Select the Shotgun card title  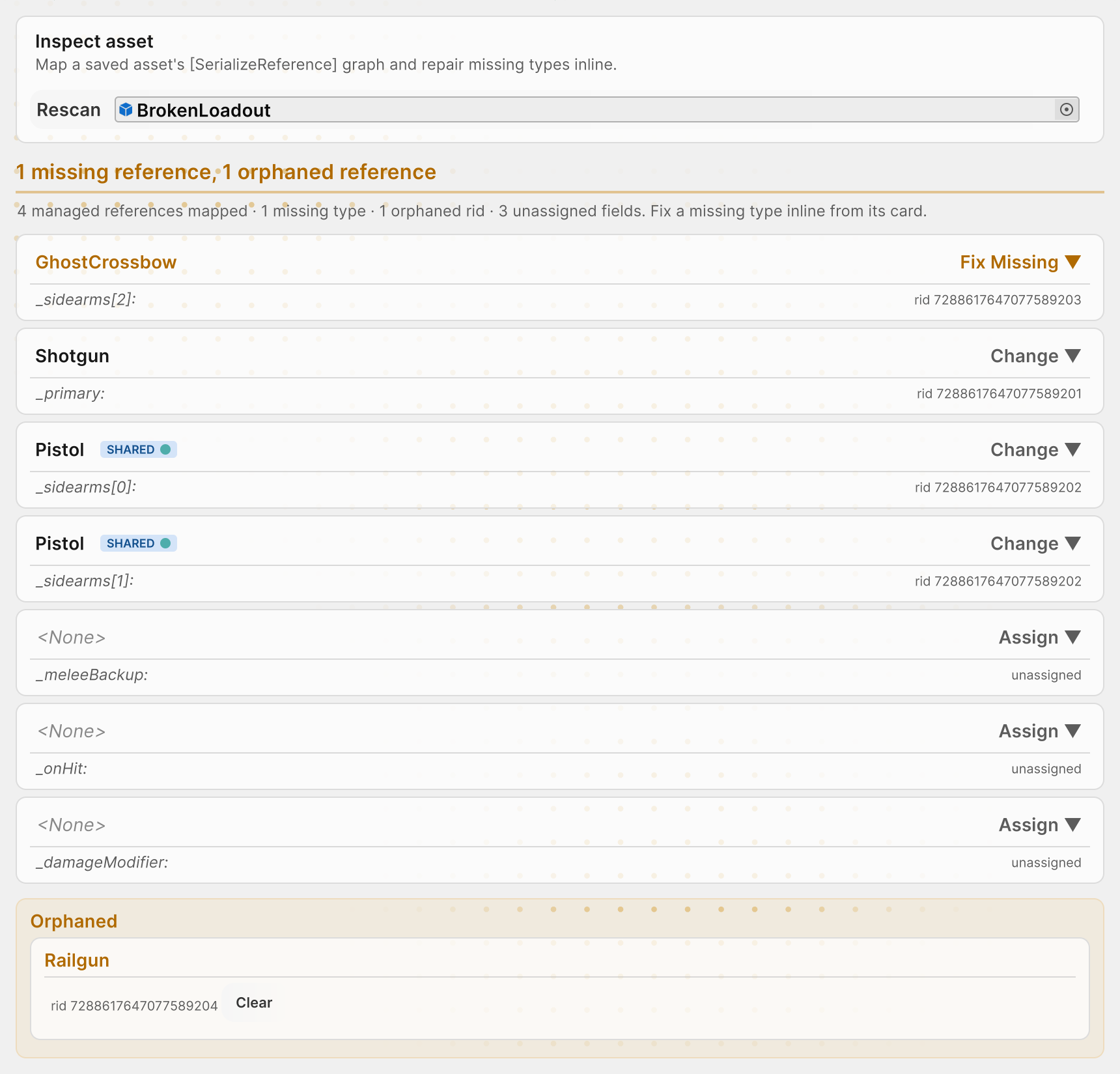[72, 356]
